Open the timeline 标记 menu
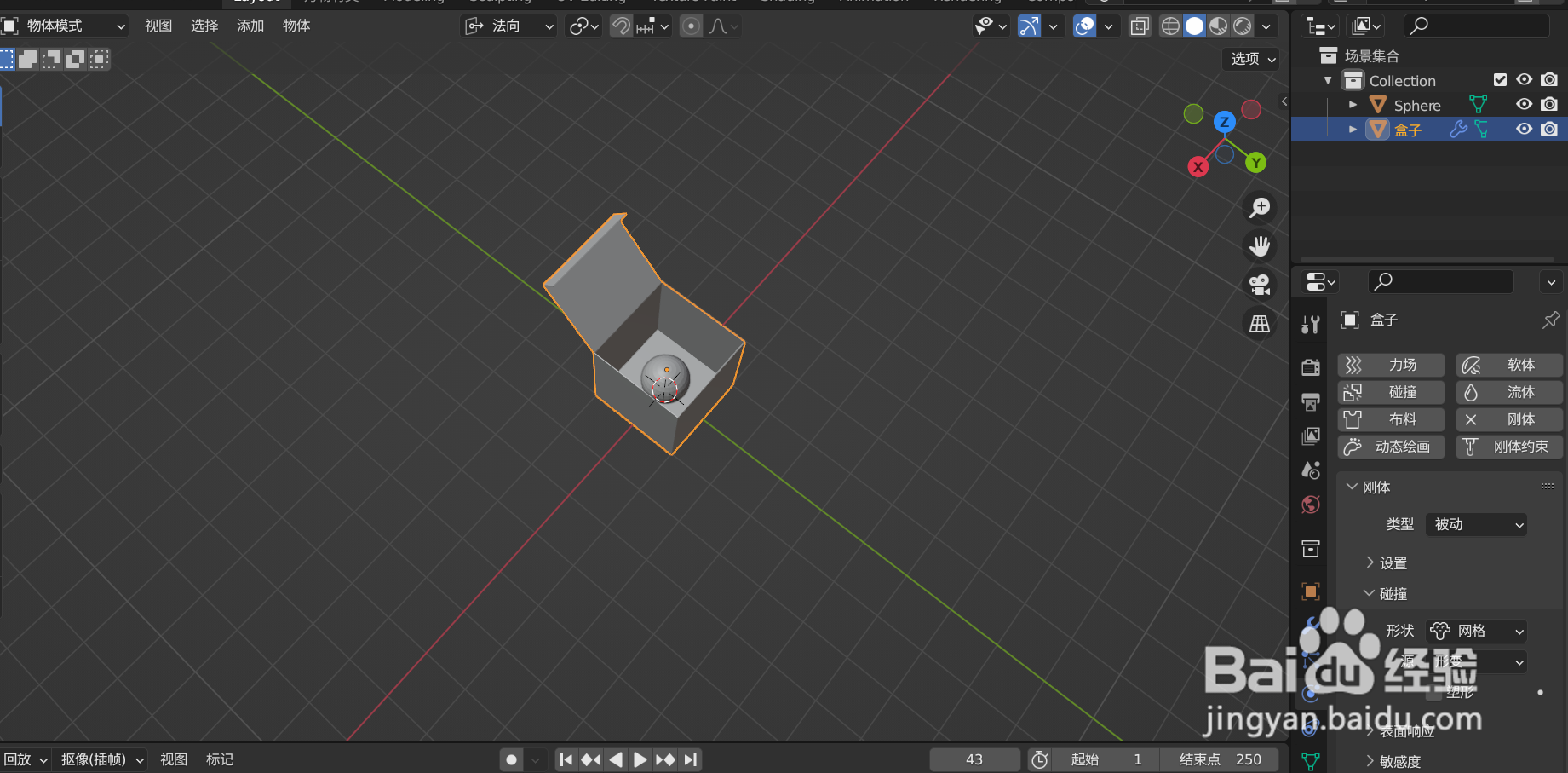The width and height of the screenshot is (1568, 773). click(220, 759)
